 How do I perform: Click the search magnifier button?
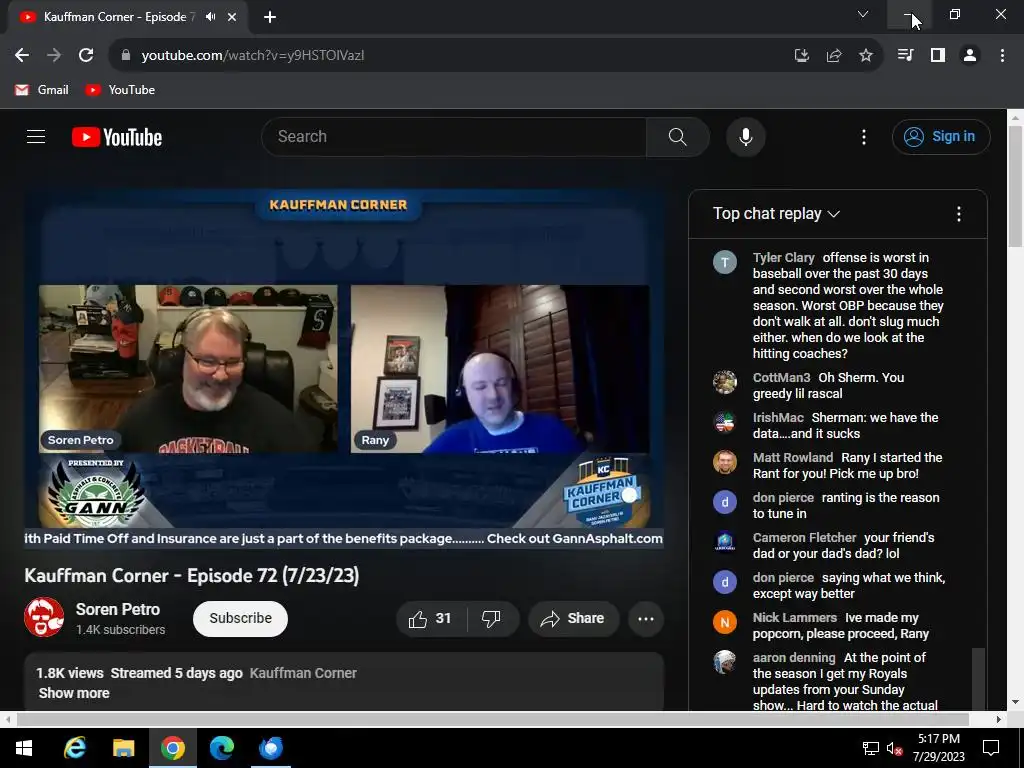[677, 136]
